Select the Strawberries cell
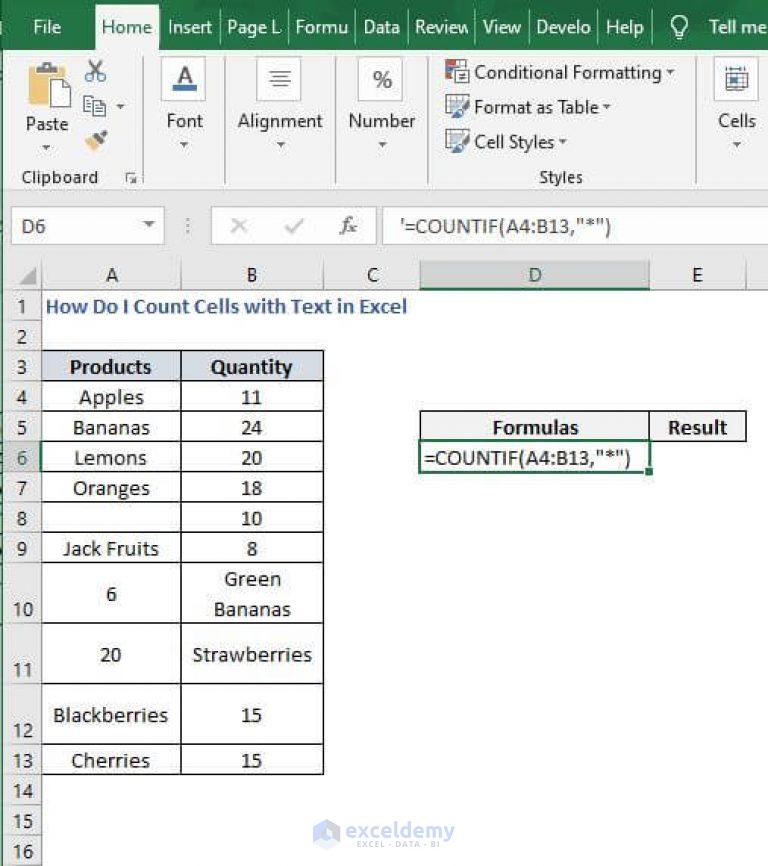Viewport: 768px width, 866px height. (x=252, y=654)
